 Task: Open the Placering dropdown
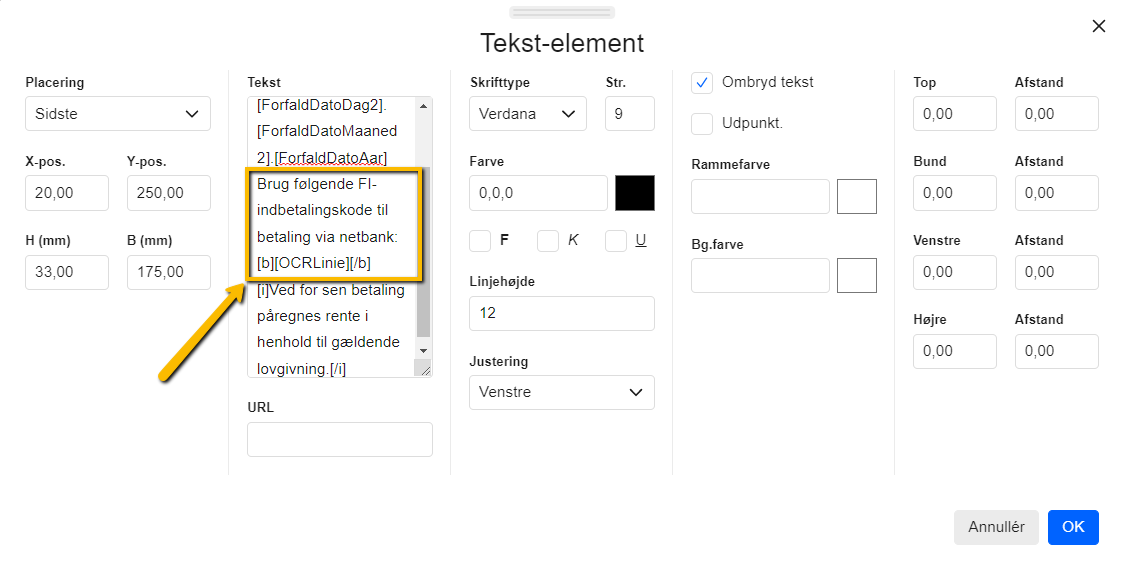tap(118, 114)
